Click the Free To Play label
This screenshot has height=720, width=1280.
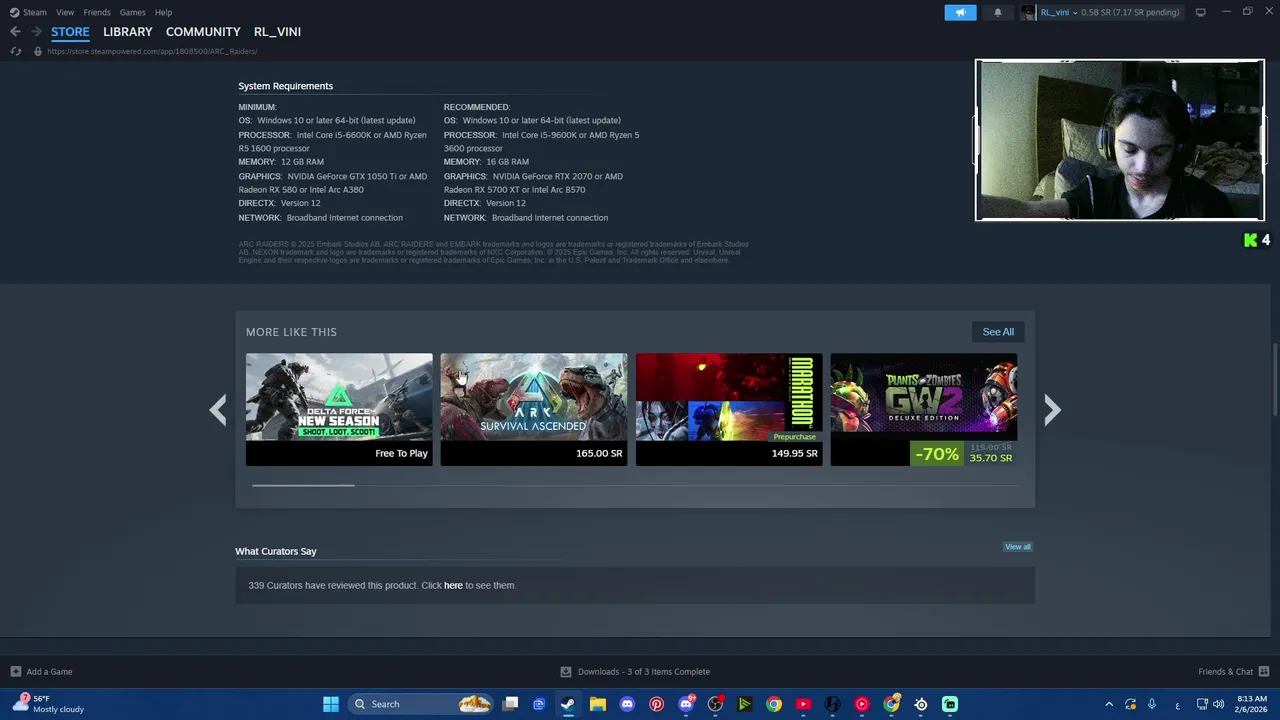pyautogui.click(x=401, y=453)
